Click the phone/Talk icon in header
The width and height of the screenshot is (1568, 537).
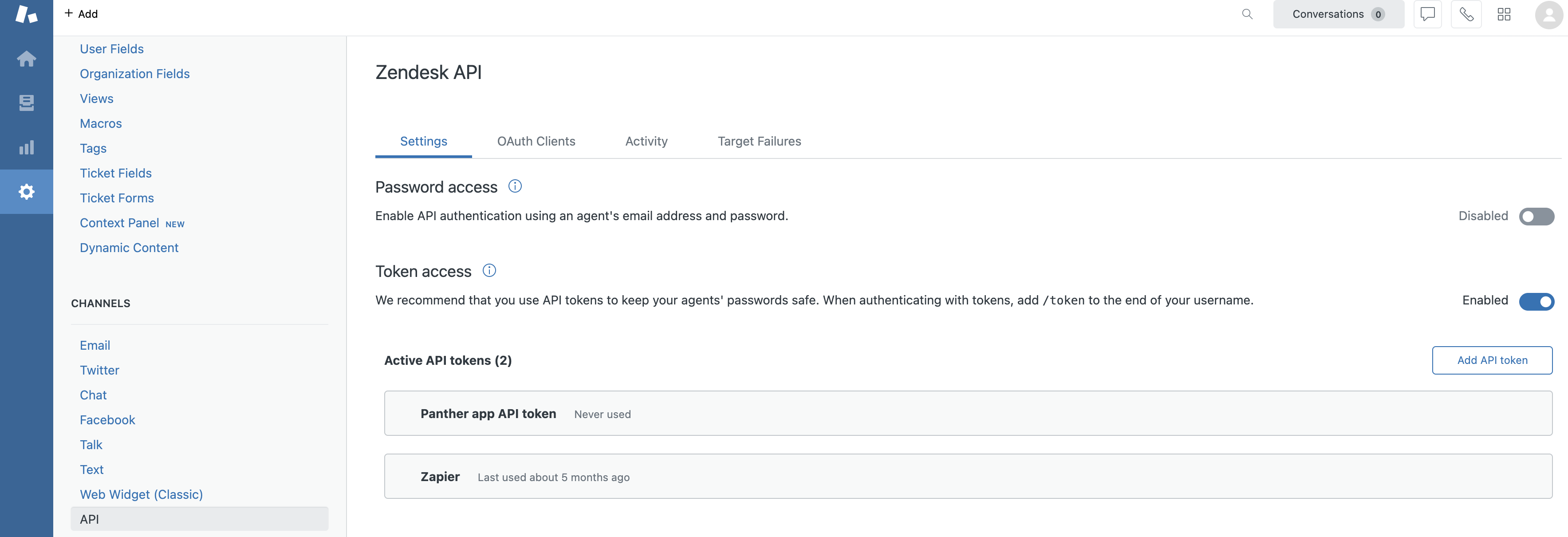pos(1466,14)
